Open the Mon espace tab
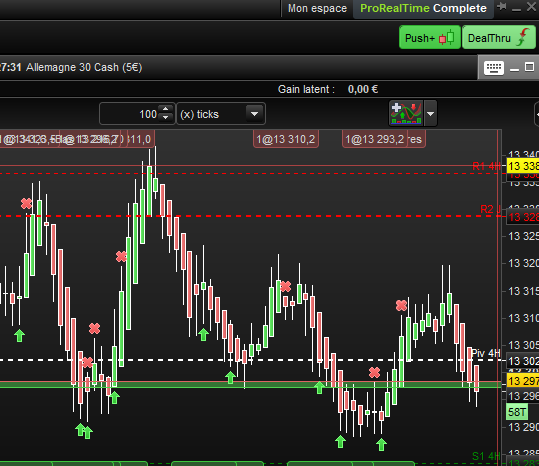 pyautogui.click(x=317, y=8)
